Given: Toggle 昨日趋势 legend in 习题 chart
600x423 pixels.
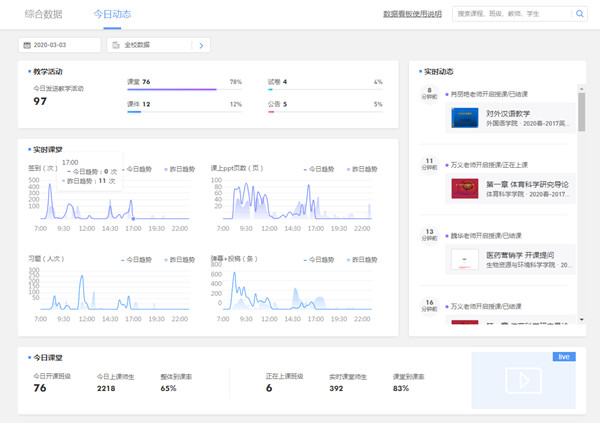Looking at the screenshot, I should (x=179, y=260).
